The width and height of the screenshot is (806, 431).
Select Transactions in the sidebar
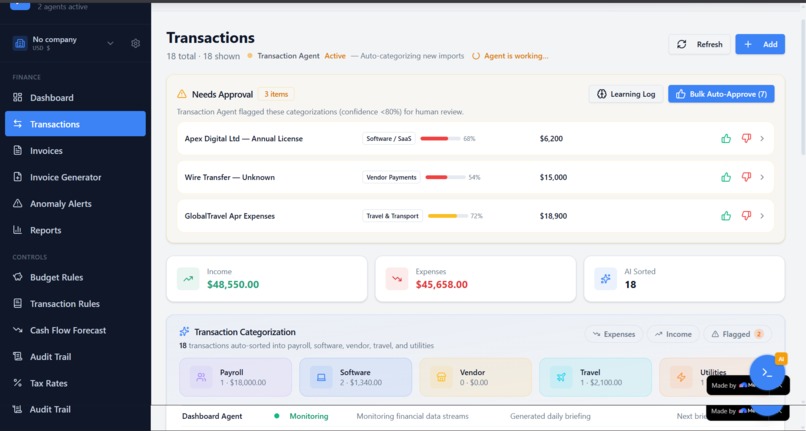pyautogui.click(x=75, y=124)
